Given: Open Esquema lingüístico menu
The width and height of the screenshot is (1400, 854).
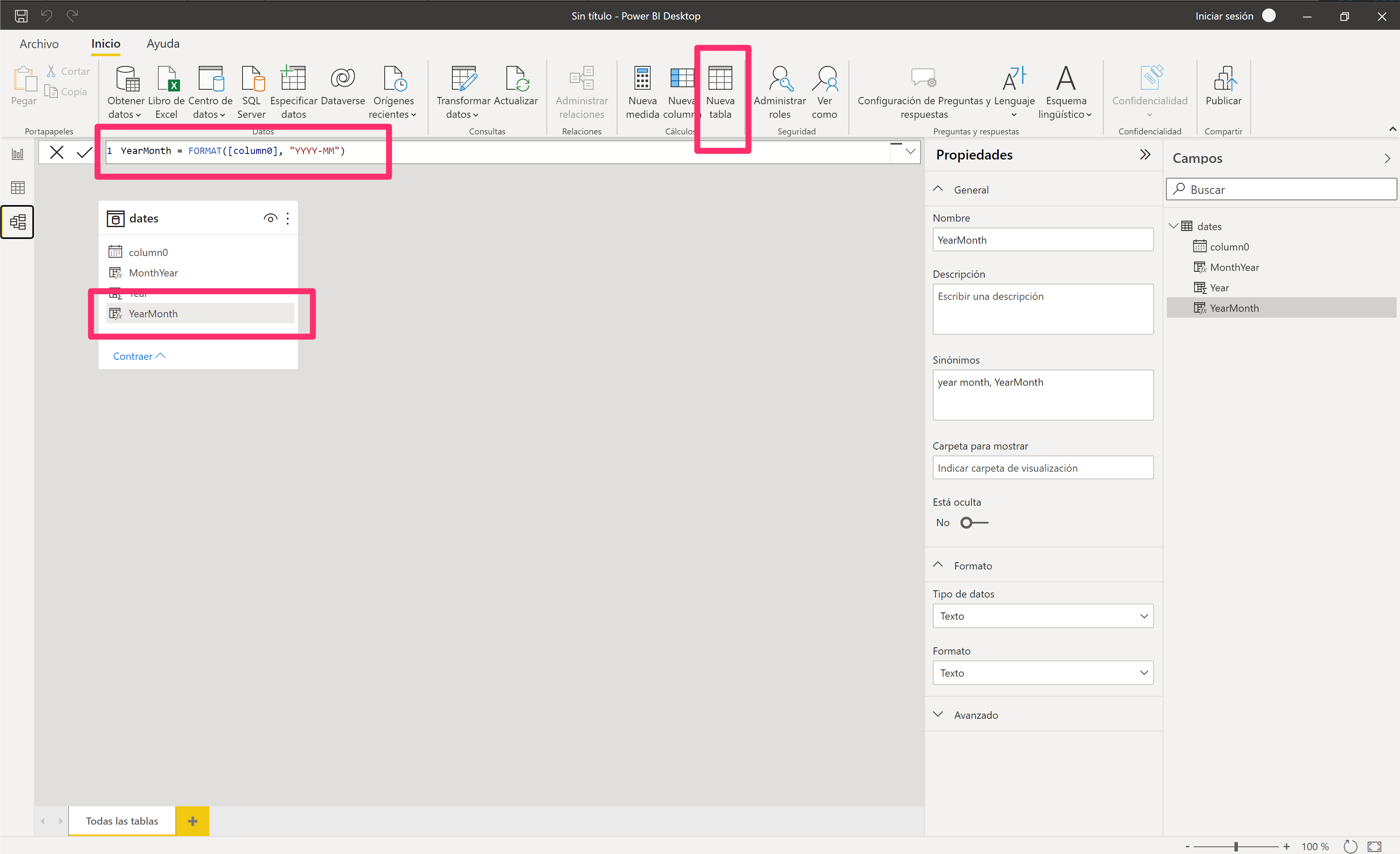Looking at the screenshot, I should [x=1066, y=91].
